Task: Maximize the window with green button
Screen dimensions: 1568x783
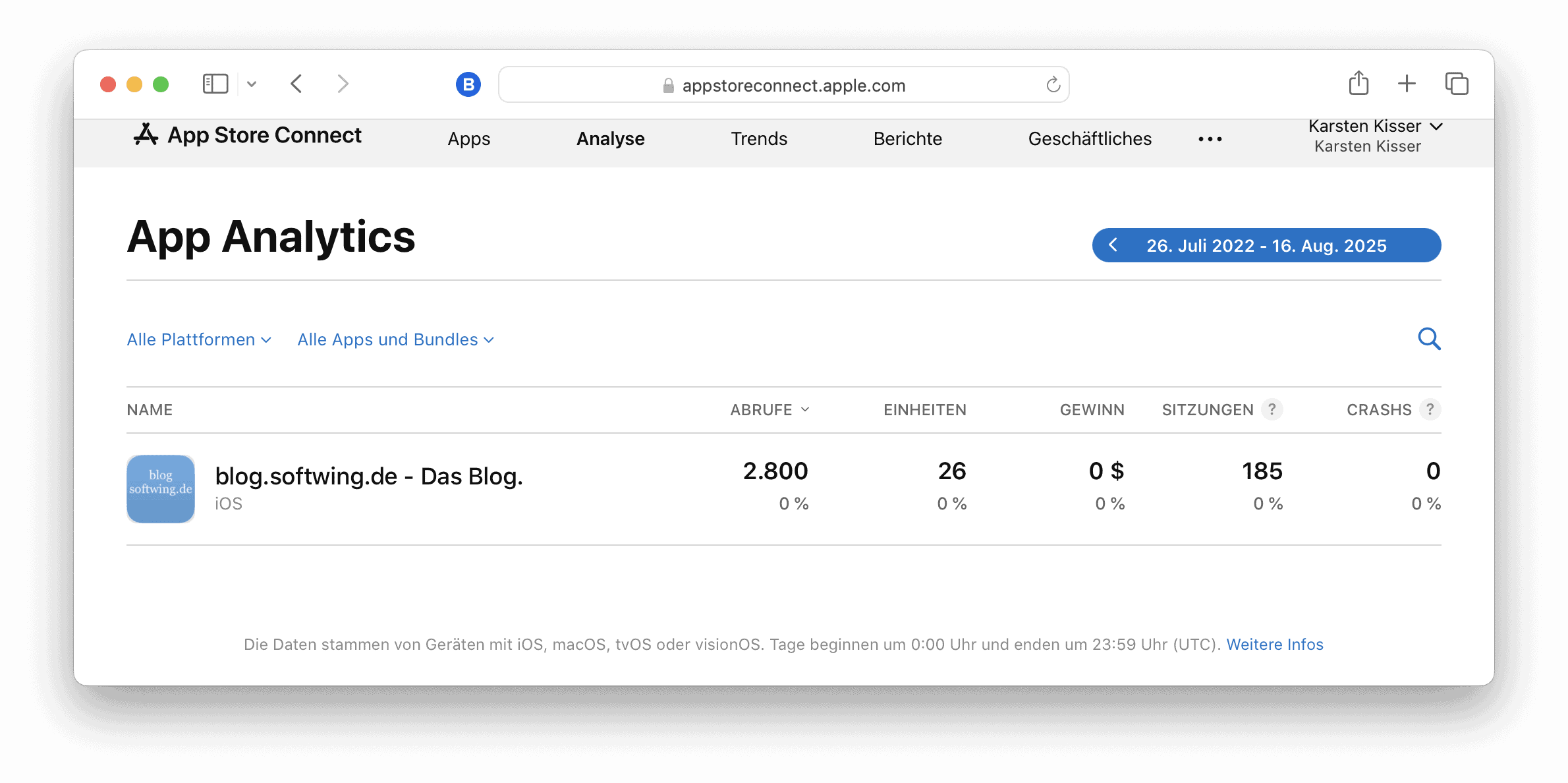Action: (x=161, y=84)
